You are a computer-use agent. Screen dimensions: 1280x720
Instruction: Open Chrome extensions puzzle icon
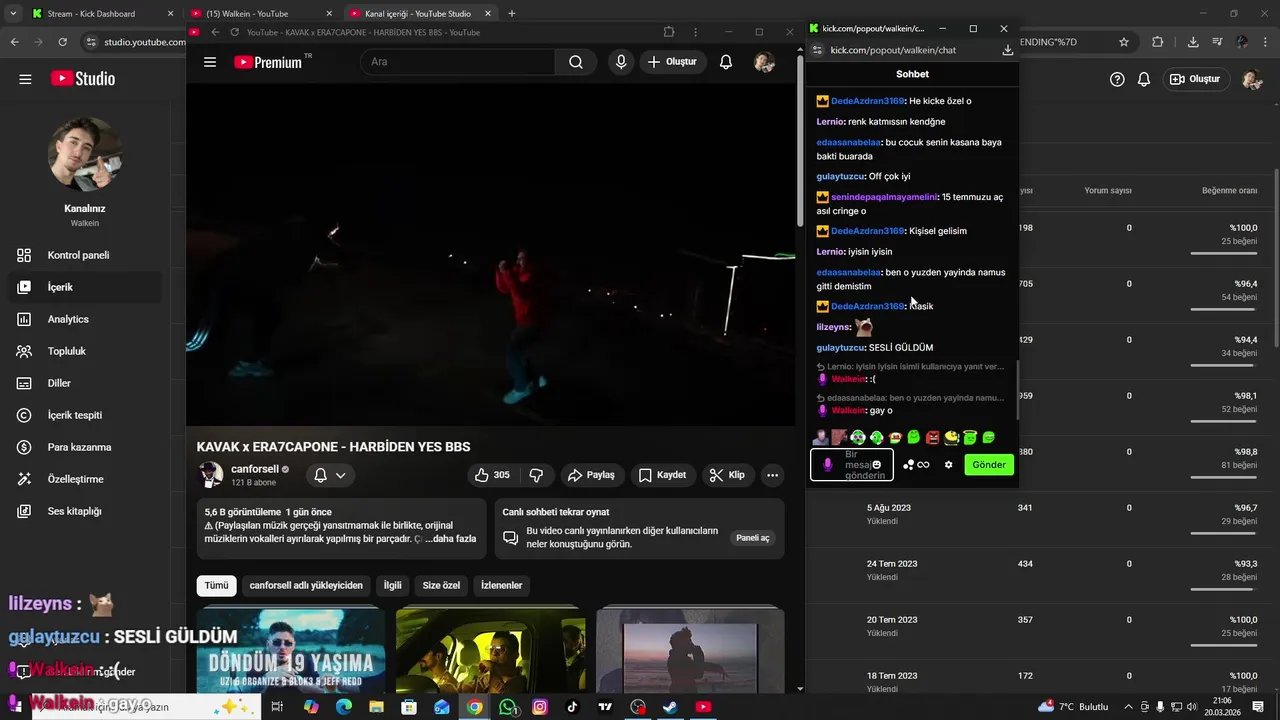pos(1157,42)
